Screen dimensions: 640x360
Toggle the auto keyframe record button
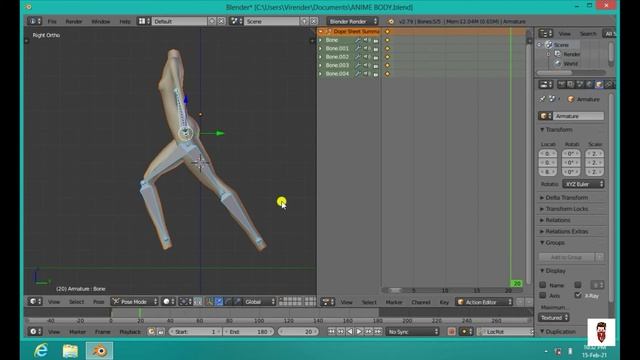(x=451, y=331)
